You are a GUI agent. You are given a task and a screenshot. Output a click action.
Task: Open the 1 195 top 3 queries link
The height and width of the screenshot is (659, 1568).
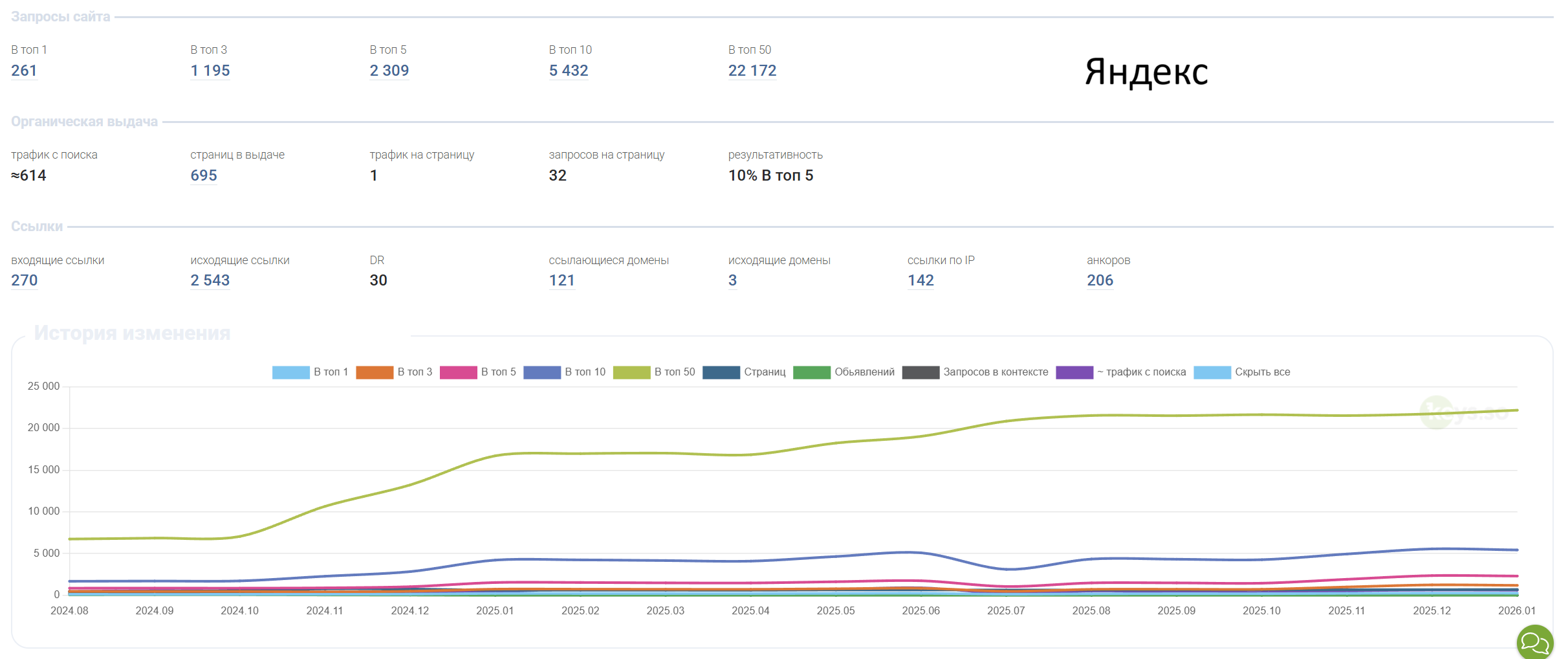210,71
